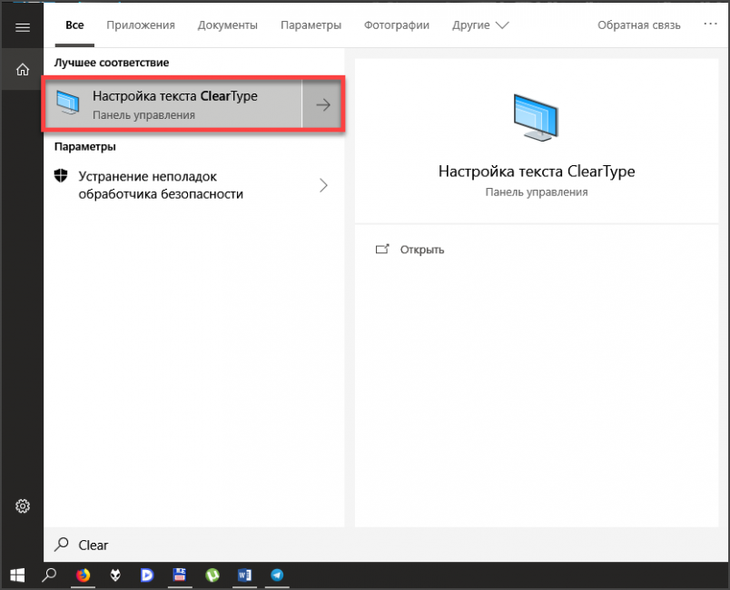The width and height of the screenshot is (730, 590).
Task: Open Microsoft Word from the taskbar
Action: point(244,576)
